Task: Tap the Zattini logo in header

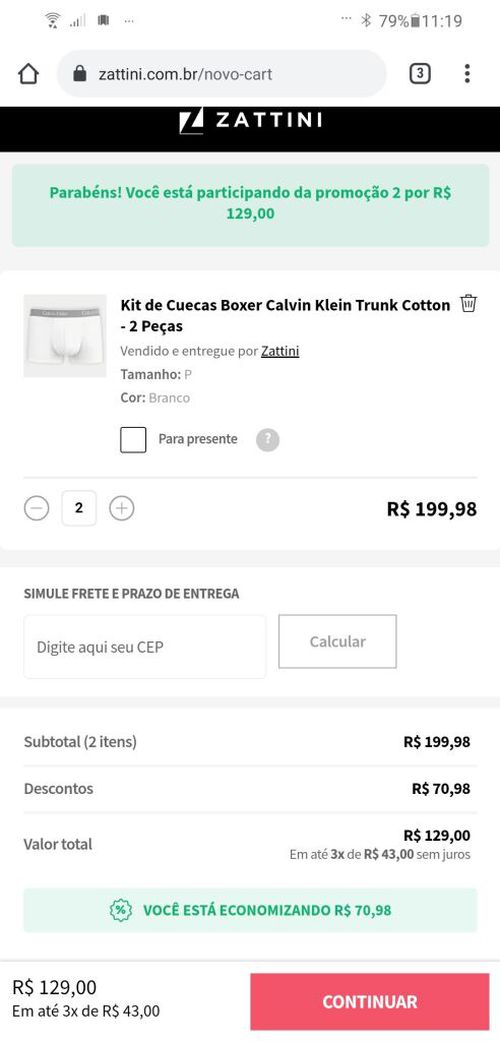Action: pyautogui.click(x=250, y=120)
